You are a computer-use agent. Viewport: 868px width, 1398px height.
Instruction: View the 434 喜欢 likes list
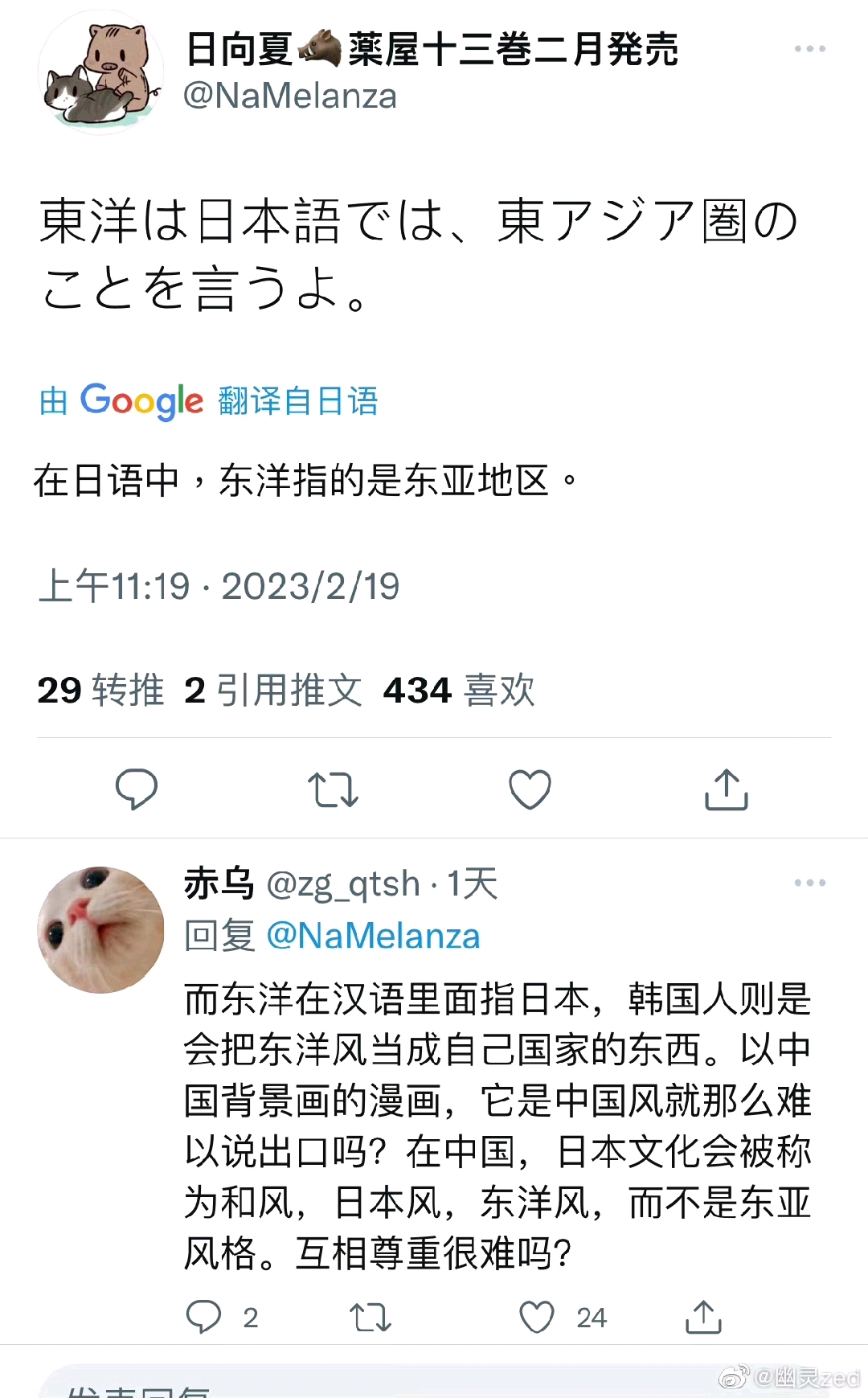pyautogui.click(x=459, y=691)
